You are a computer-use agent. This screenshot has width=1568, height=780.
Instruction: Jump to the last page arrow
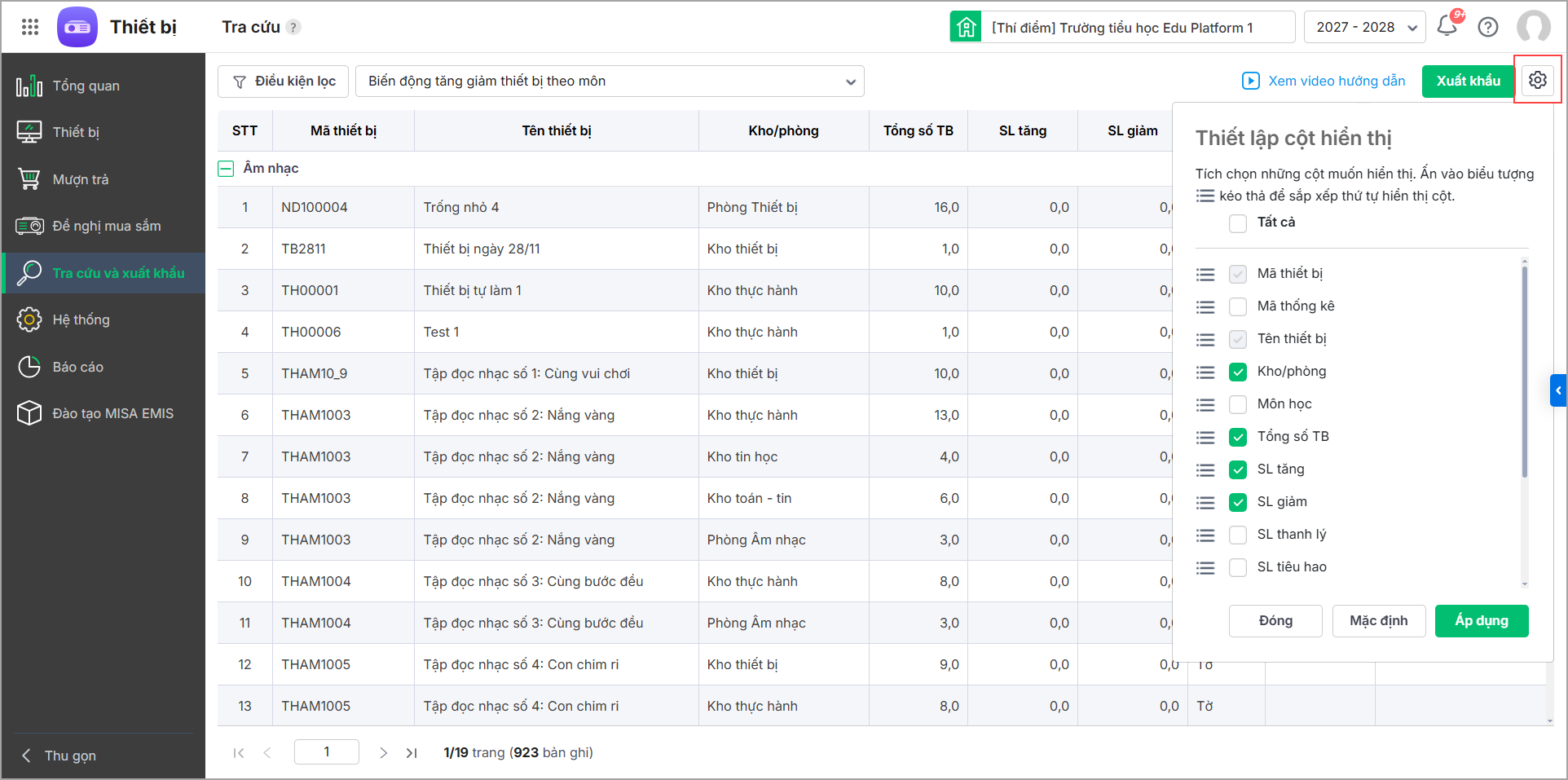coord(412,753)
